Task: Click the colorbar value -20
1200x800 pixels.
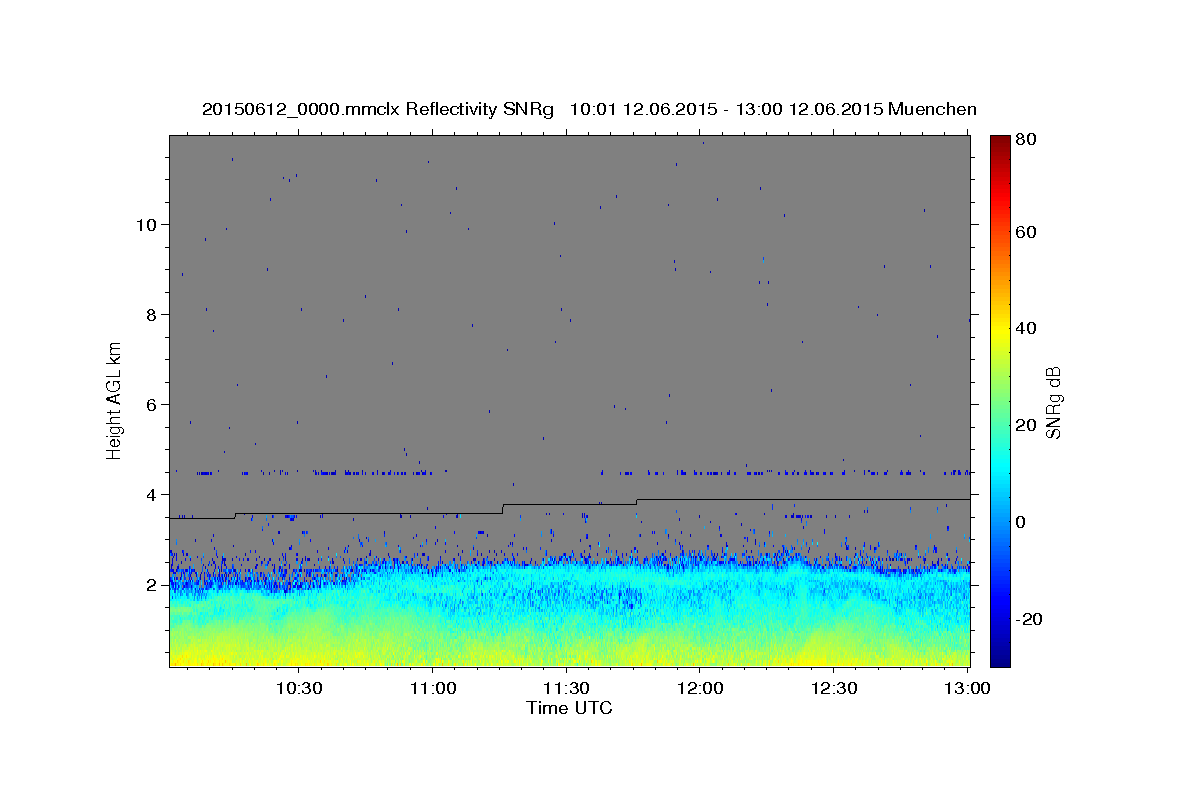Action: coord(1030,619)
